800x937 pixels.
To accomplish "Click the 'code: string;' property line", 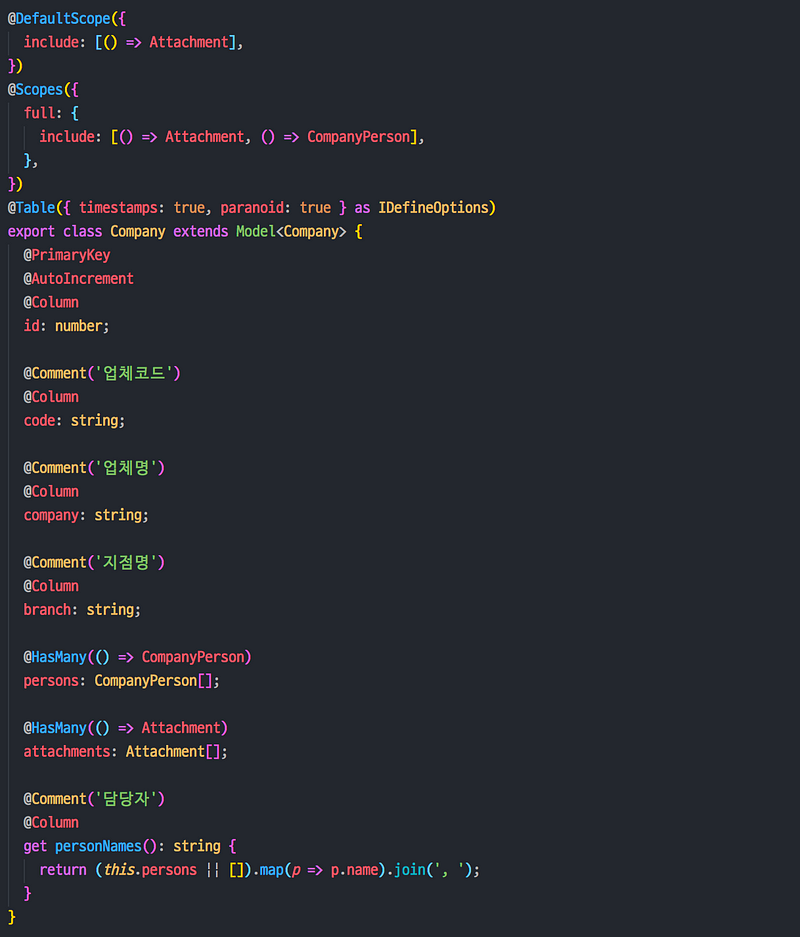I will pyautogui.click(x=74, y=421).
